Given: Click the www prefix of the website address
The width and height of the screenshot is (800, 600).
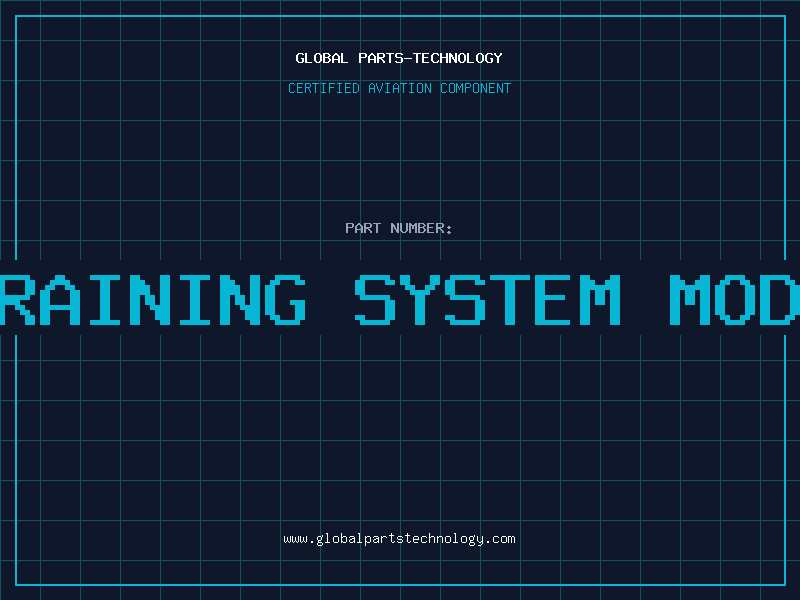Looking at the screenshot, I should 296,539.
